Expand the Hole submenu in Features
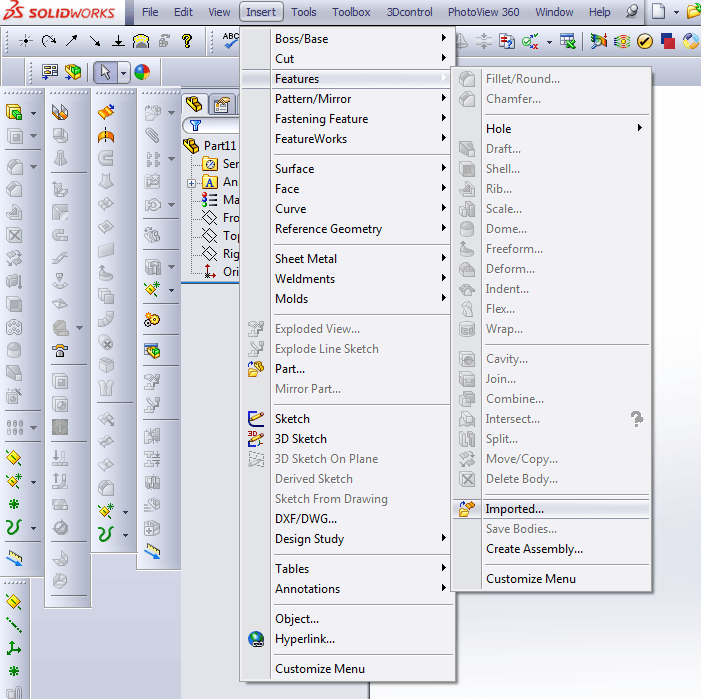The width and height of the screenshot is (701, 699). pyautogui.click(x=550, y=129)
